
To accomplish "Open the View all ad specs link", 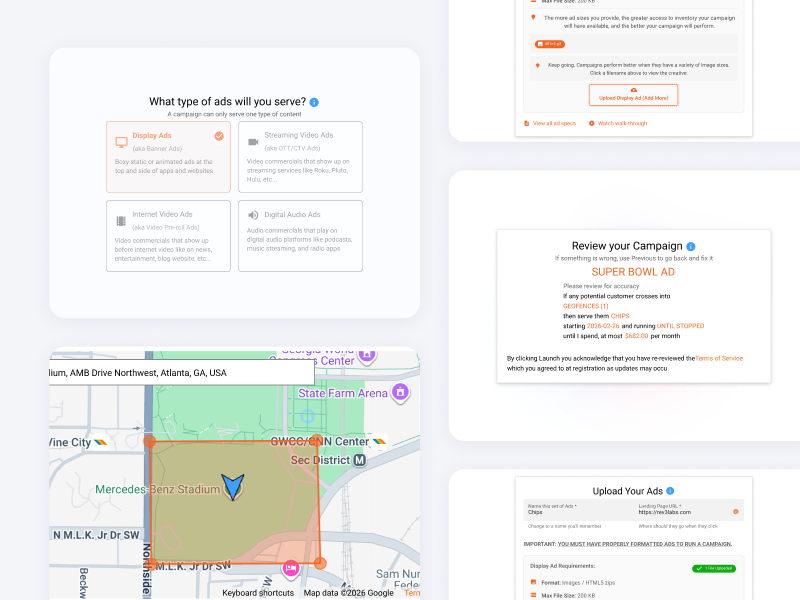I will pyautogui.click(x=553, y=123).
